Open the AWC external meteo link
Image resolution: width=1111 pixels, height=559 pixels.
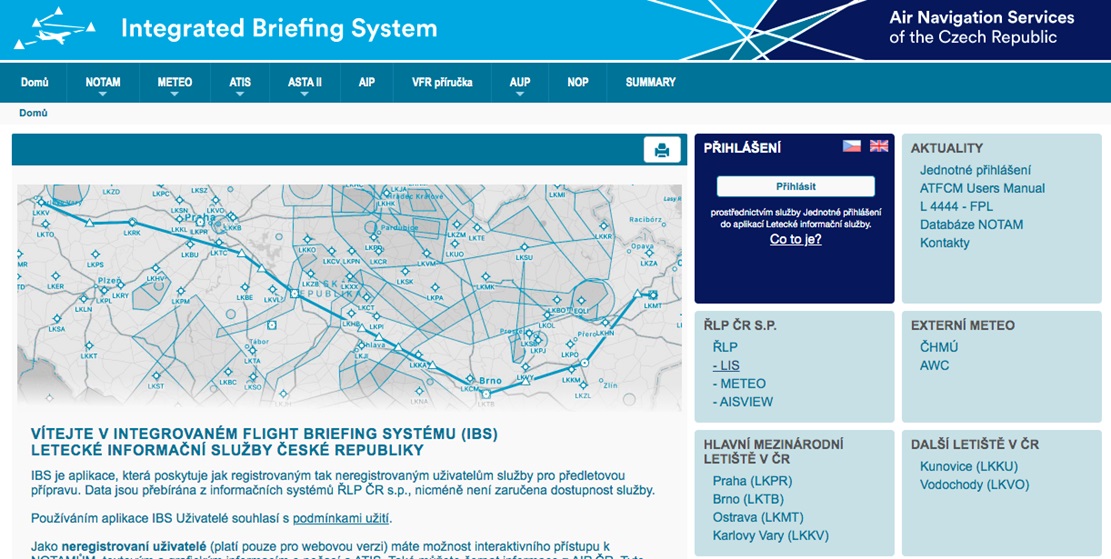(x=935, y=366)
